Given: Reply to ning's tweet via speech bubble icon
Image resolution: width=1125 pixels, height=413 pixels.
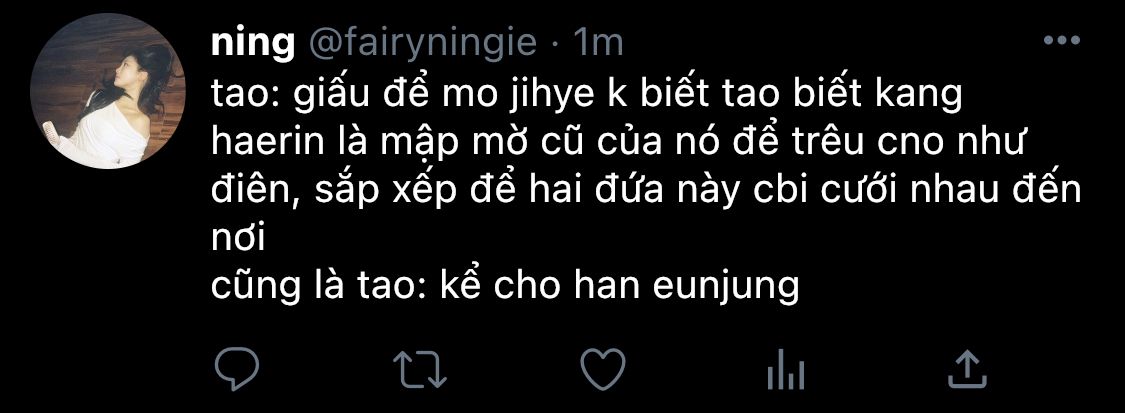Looking at the screenshot, I should [x=236, y=371].
